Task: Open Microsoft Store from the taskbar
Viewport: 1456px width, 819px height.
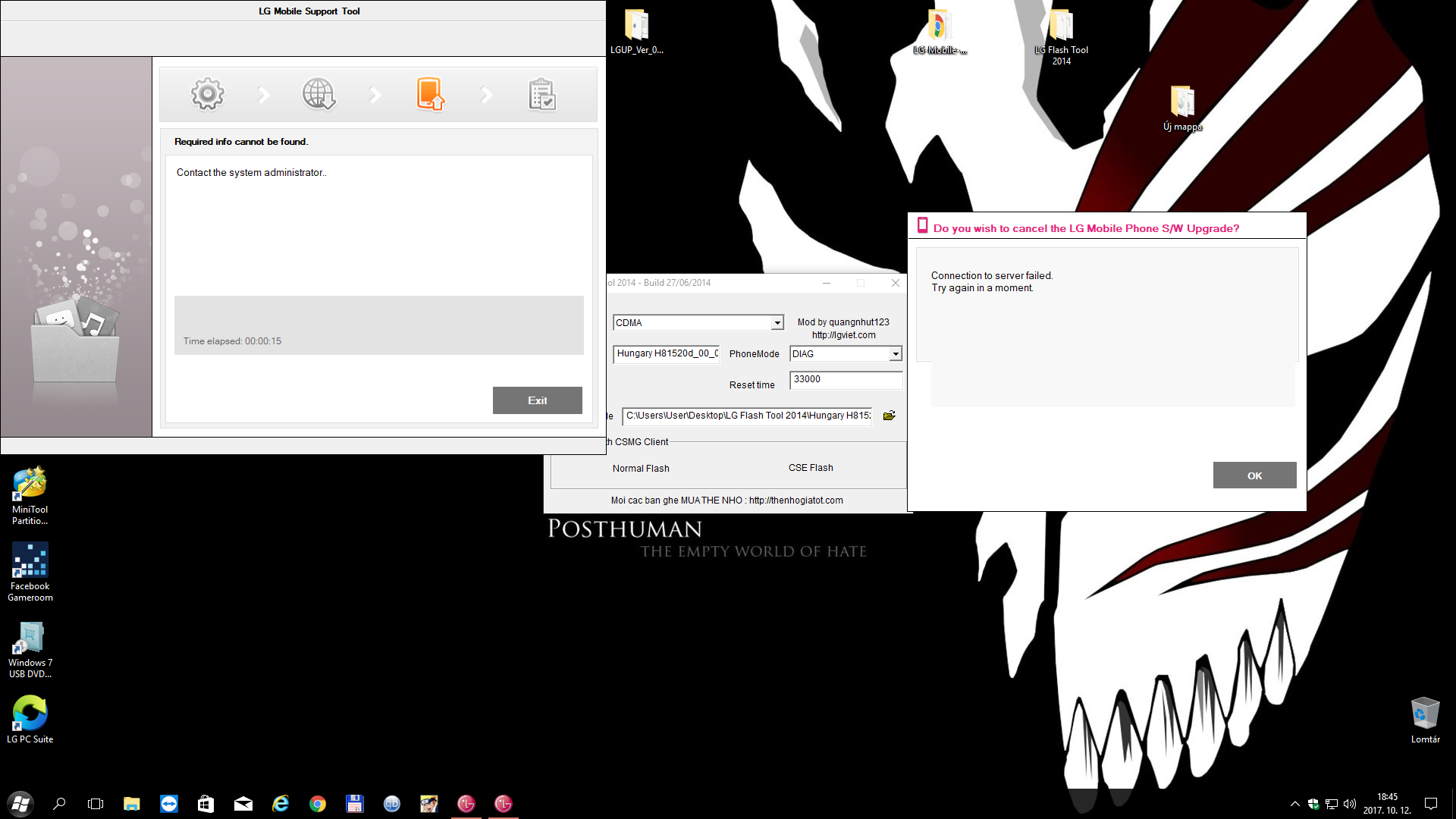Action: click(206, 804)
